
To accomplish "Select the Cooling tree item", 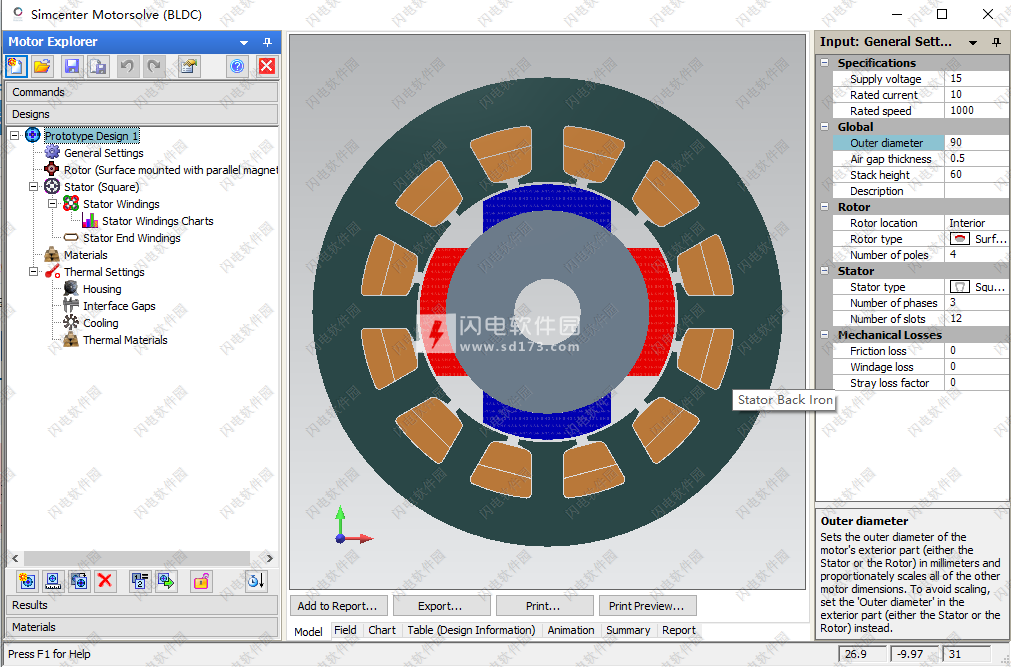I will [101, 323].
